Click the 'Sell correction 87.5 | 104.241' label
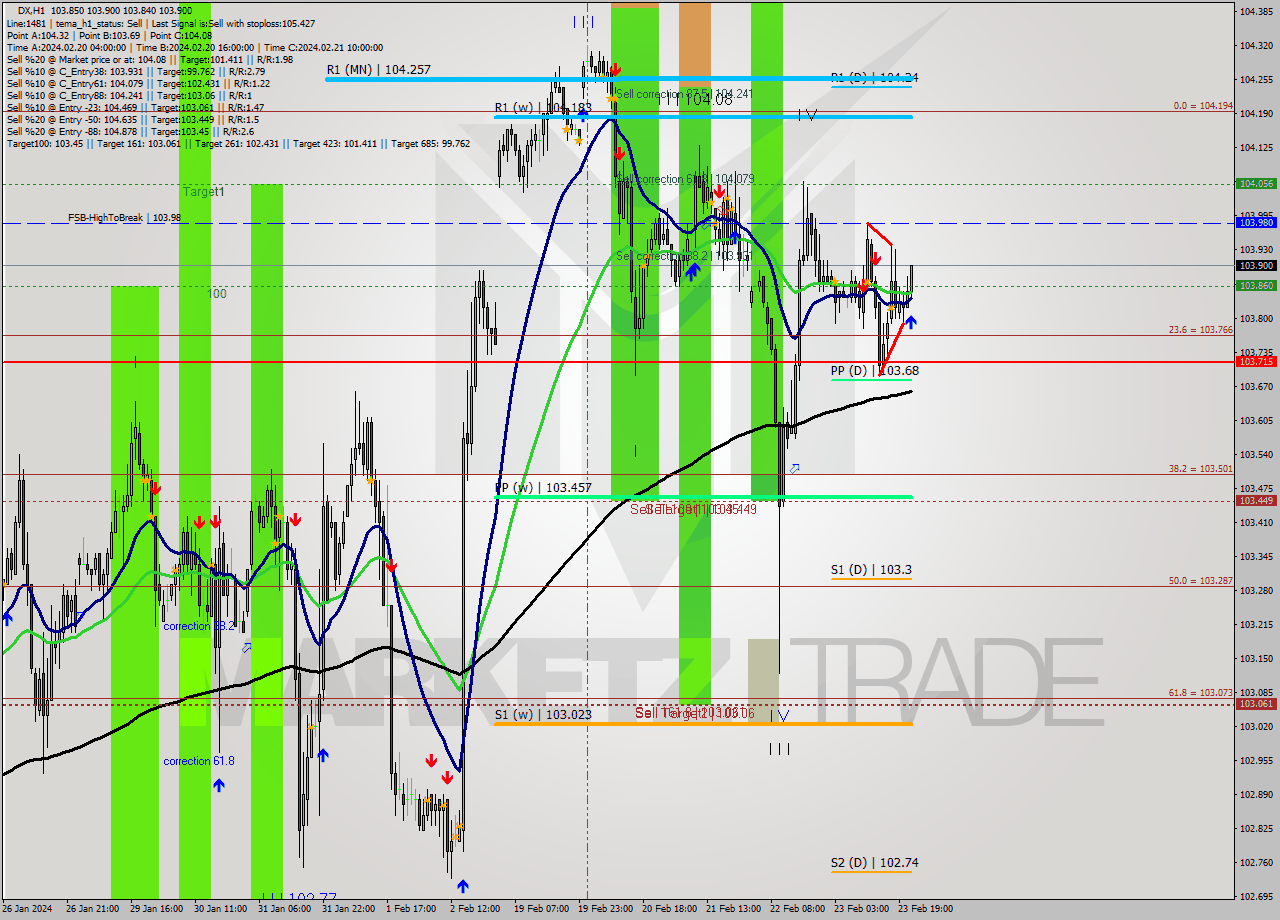This screenshot has height=920, width=1280. tap(683, 93)
